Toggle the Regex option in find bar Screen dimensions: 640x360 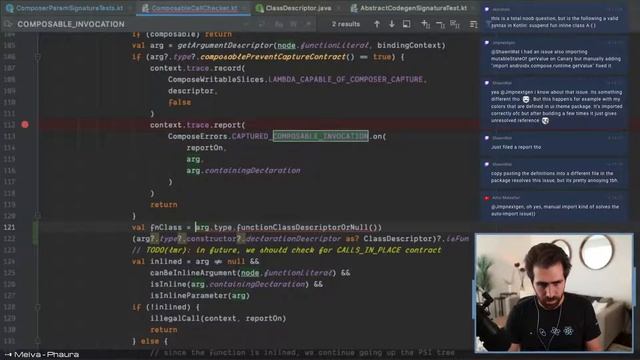pos(308,24)
